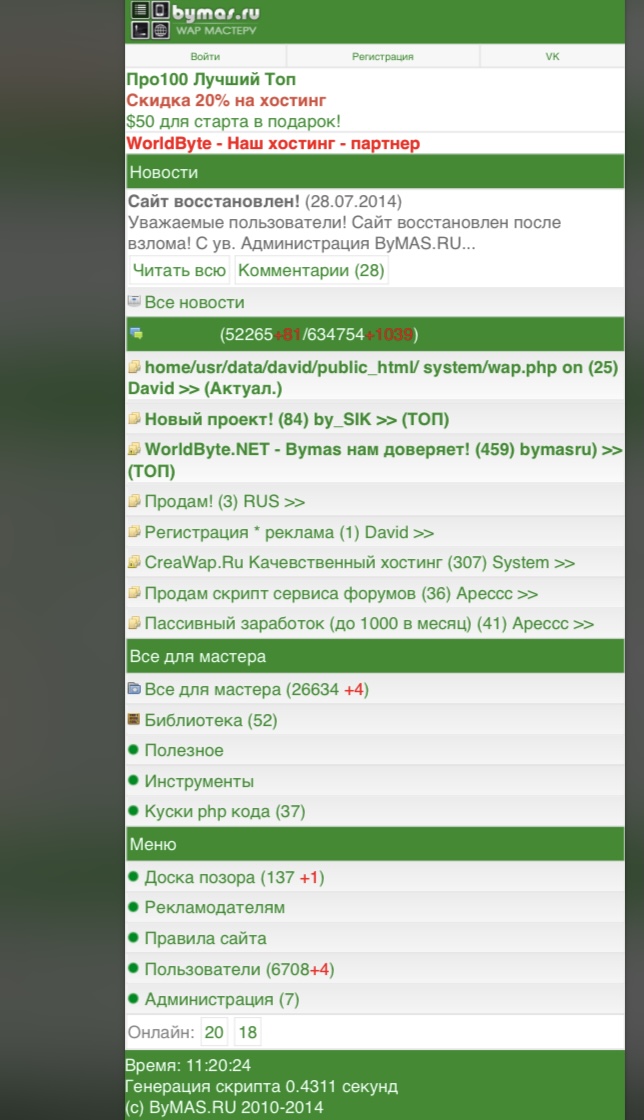This screenshot has width=644, height=1120.
Task: Open WorldByte hosting partner link
Action: pos(273,143)
